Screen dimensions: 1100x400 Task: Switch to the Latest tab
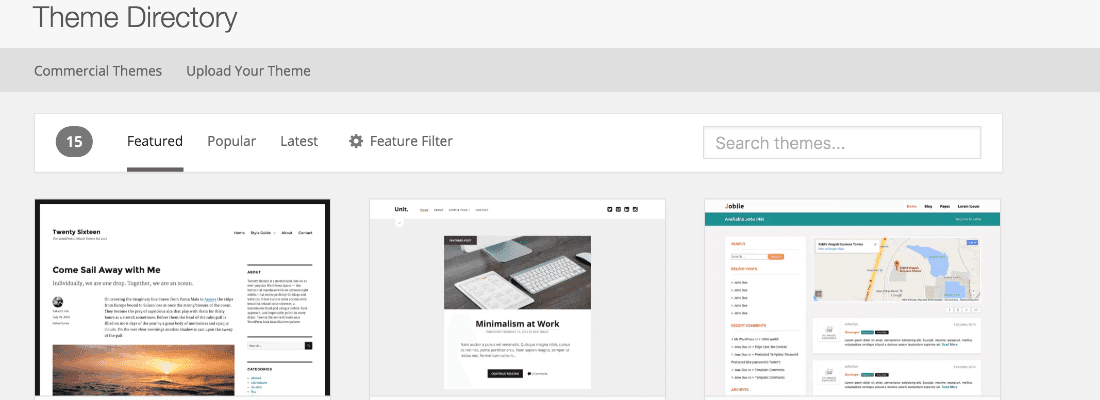click(x=299, y=141)
